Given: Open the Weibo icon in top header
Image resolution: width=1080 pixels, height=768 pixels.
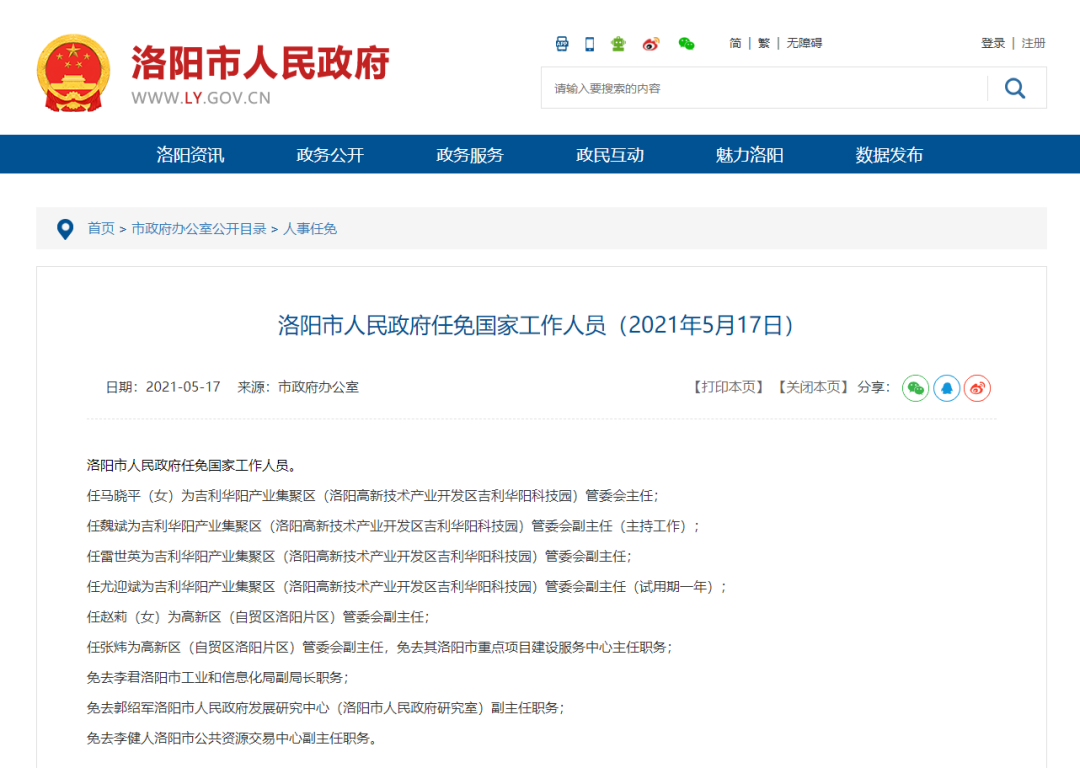Looking at the screenshot, I should click(651, 44).
